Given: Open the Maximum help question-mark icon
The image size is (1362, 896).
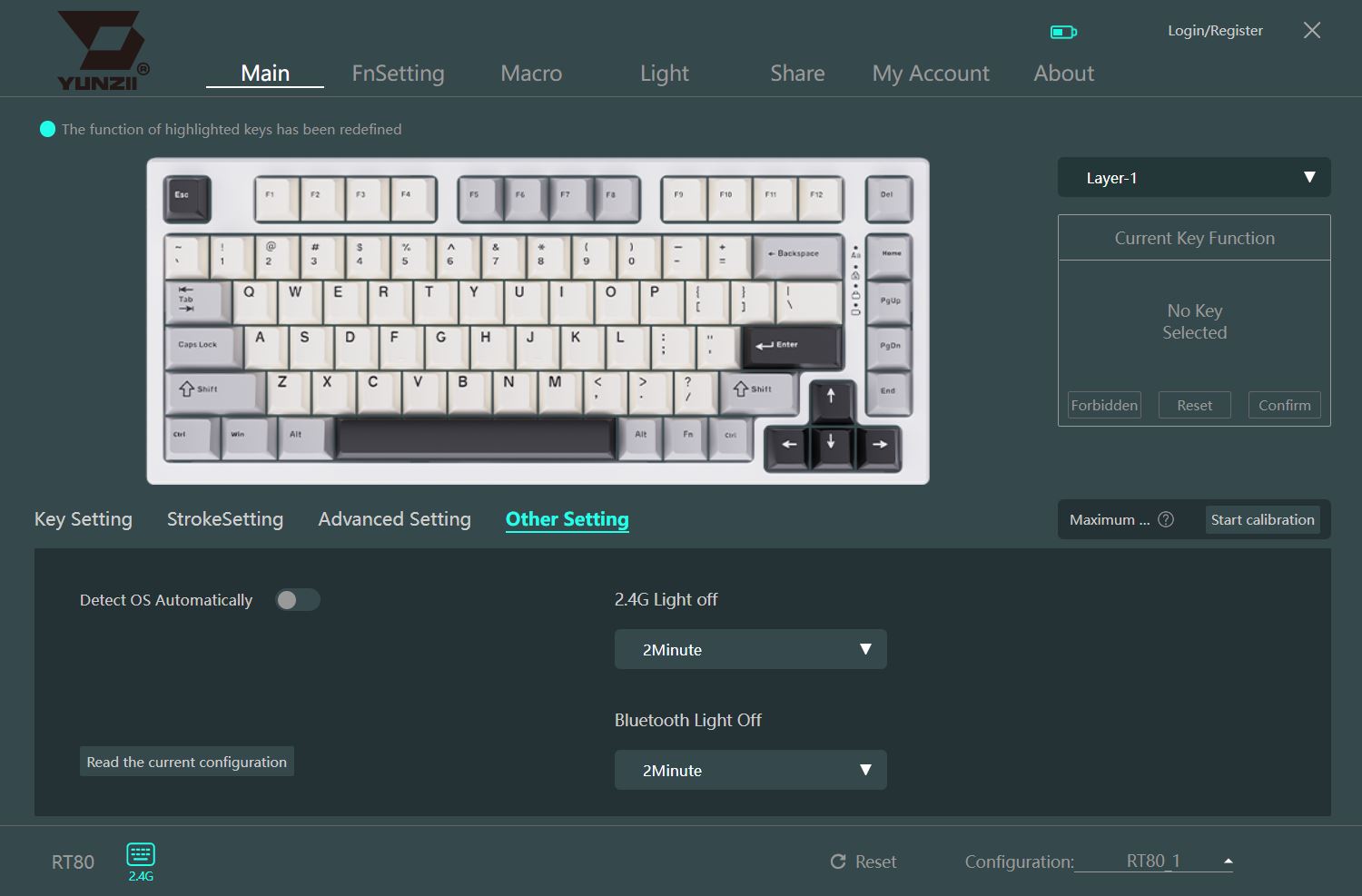Looking at the screenshot, I should pyautogui.click(x=1166, y=519).
